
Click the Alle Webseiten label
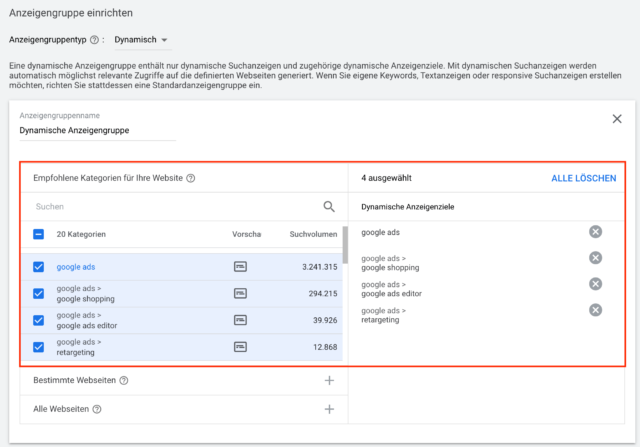[x=61, y=409]
